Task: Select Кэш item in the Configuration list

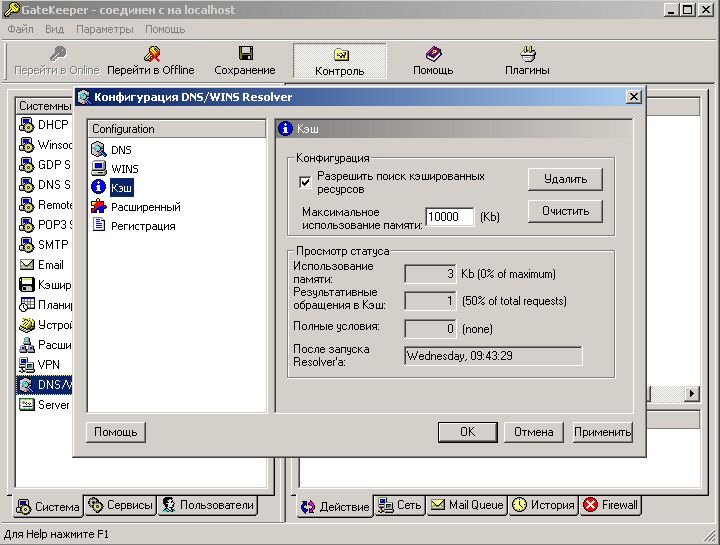Action: click(x=112, y=187)
